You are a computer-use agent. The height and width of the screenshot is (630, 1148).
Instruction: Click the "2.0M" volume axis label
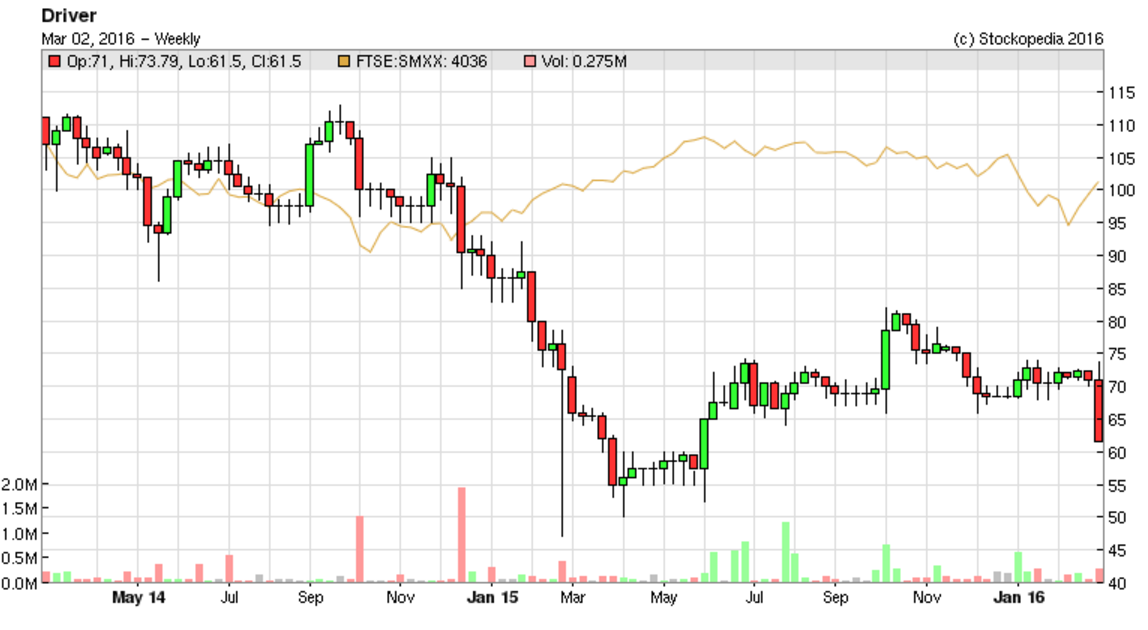tap(20, 484)
